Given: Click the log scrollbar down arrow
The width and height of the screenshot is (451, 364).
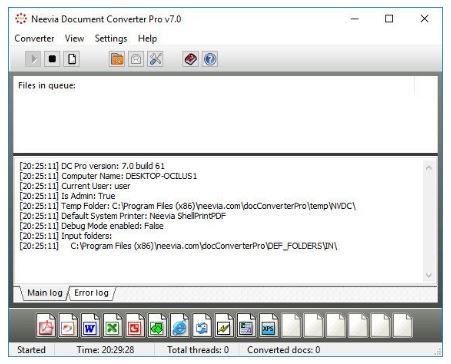Looking at the screenshot, I should 429,276.
